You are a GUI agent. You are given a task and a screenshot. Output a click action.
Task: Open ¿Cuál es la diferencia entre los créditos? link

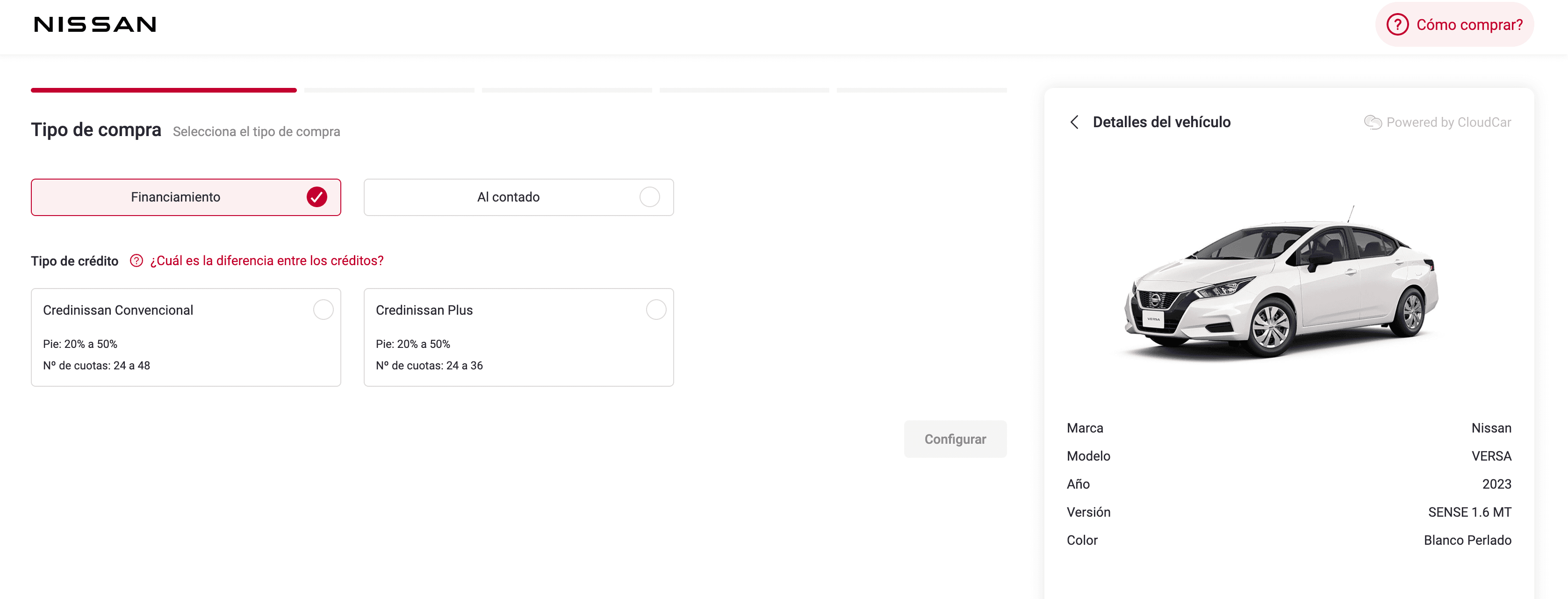266,260
